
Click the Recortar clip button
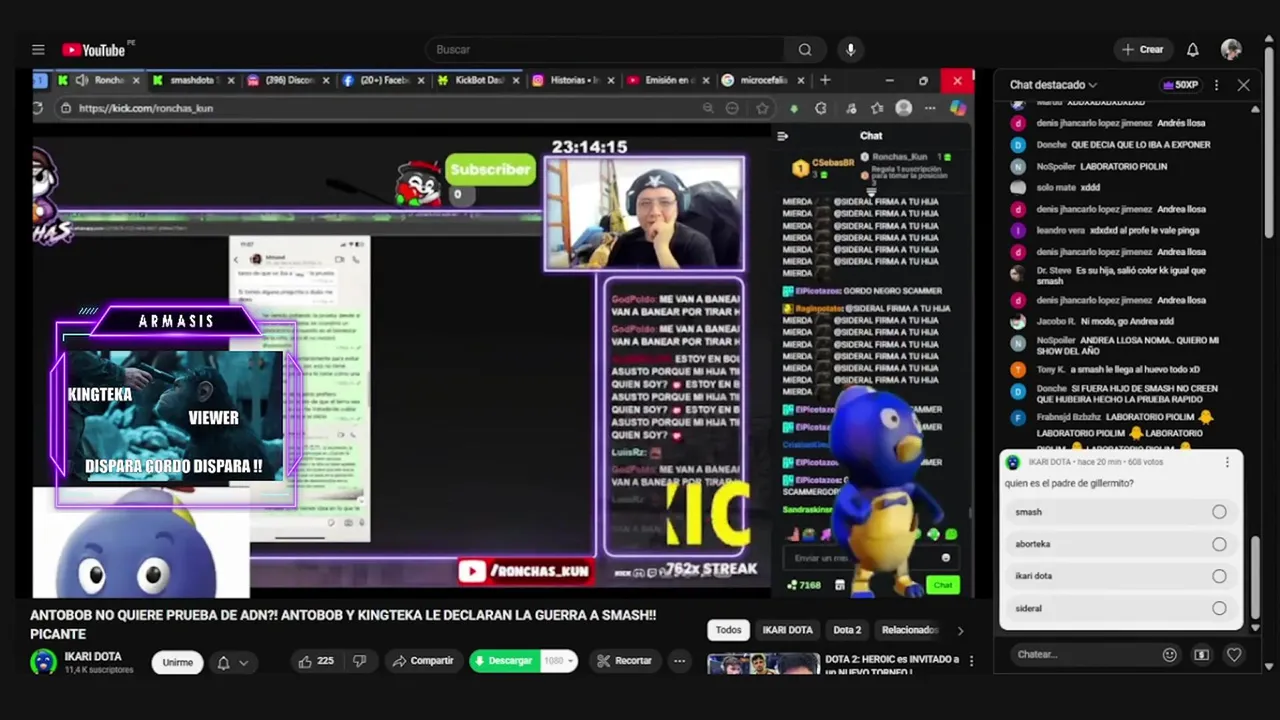click(624, 661)
